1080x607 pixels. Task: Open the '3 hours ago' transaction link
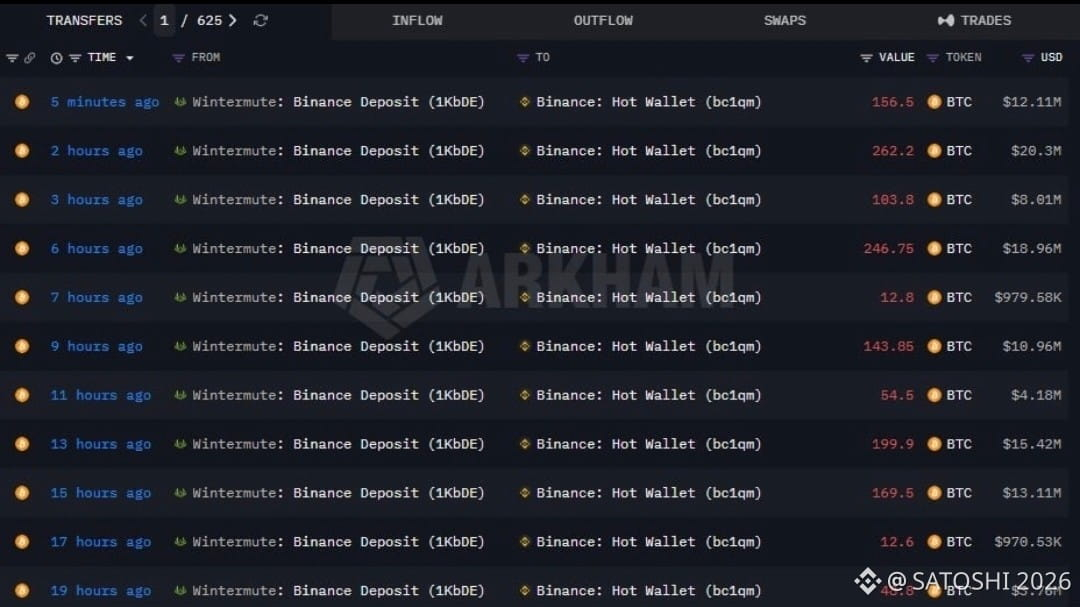pos(96,200)
